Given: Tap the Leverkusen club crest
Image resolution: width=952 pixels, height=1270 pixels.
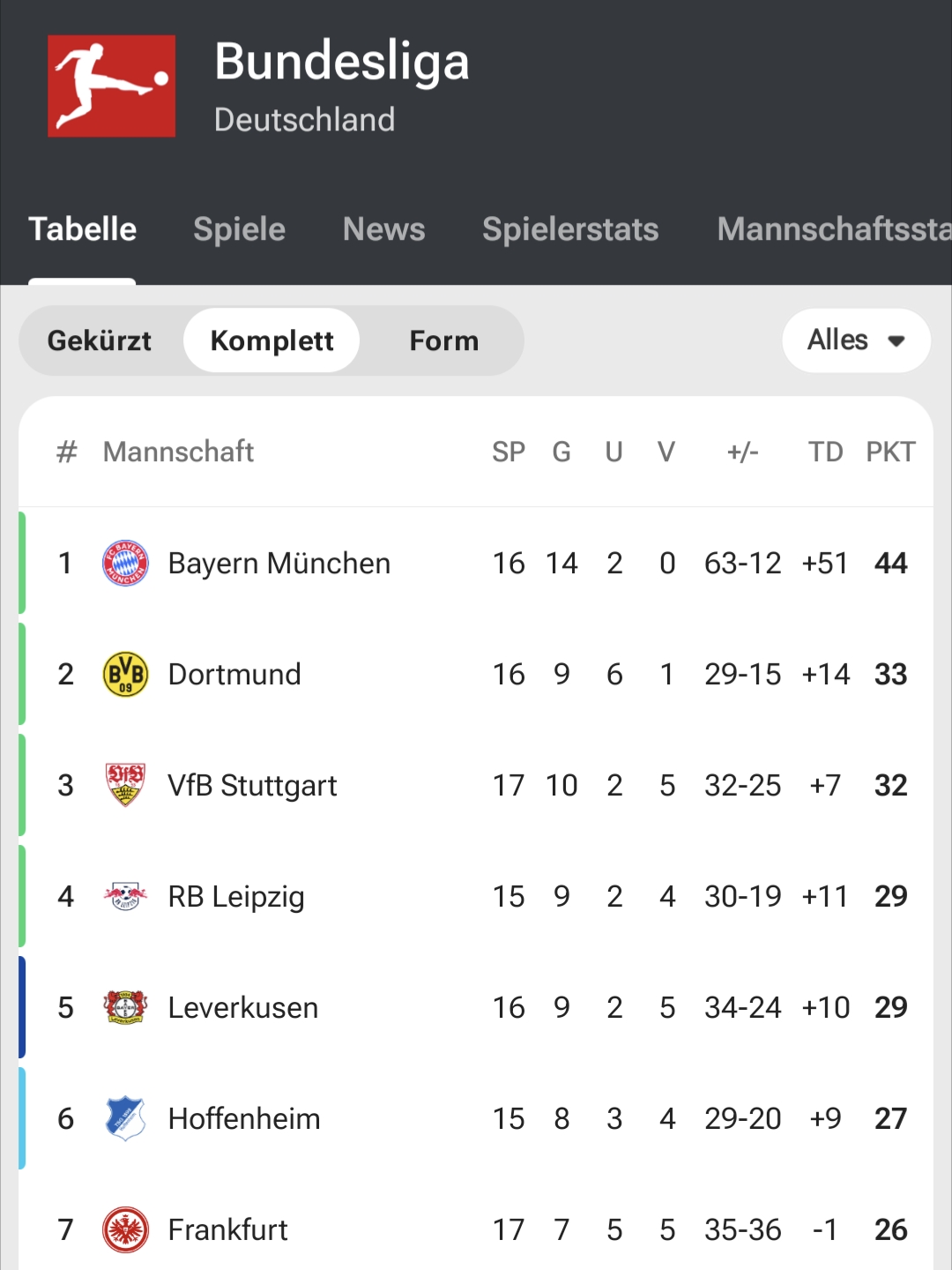Looking at the screenshot, I should (x=125, y=1007).
